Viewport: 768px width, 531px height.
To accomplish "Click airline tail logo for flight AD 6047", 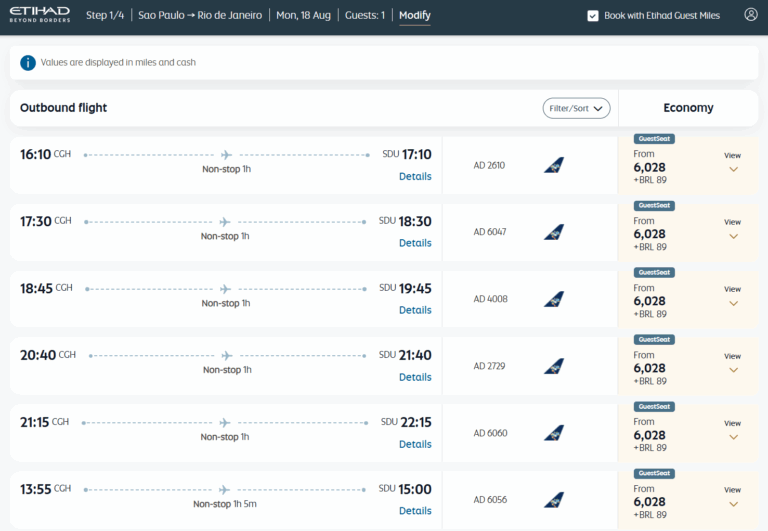I will point(553,232).
